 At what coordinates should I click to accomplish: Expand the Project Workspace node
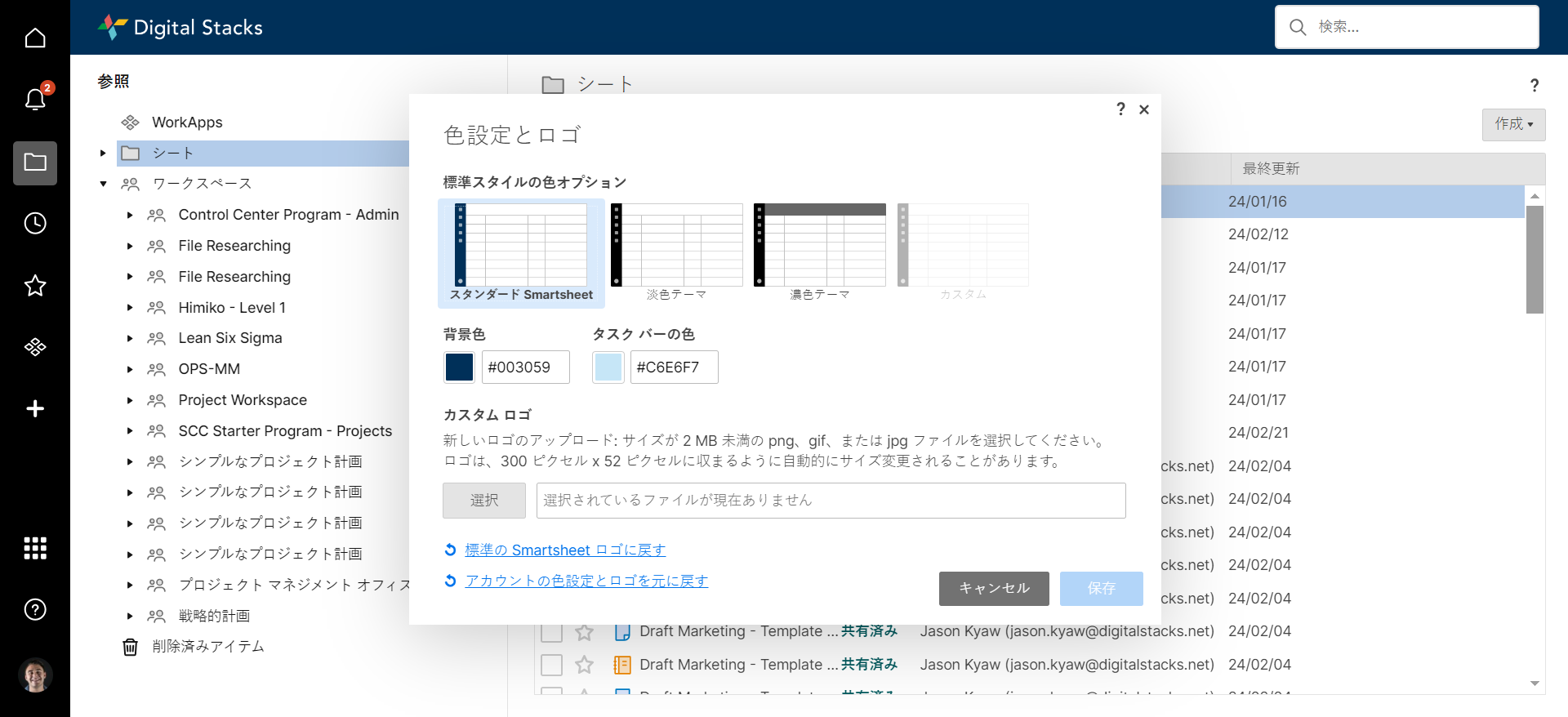[x=129, y=400]
